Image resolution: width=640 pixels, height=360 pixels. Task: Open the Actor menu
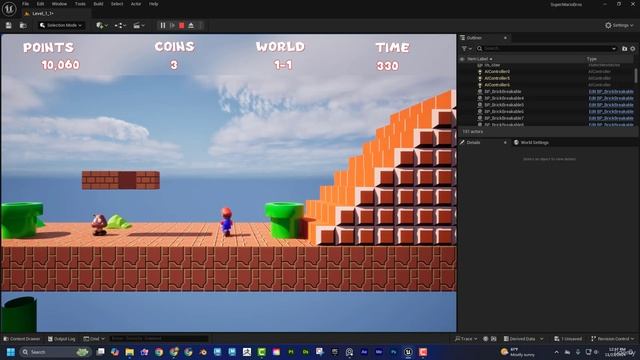[136, 4]
